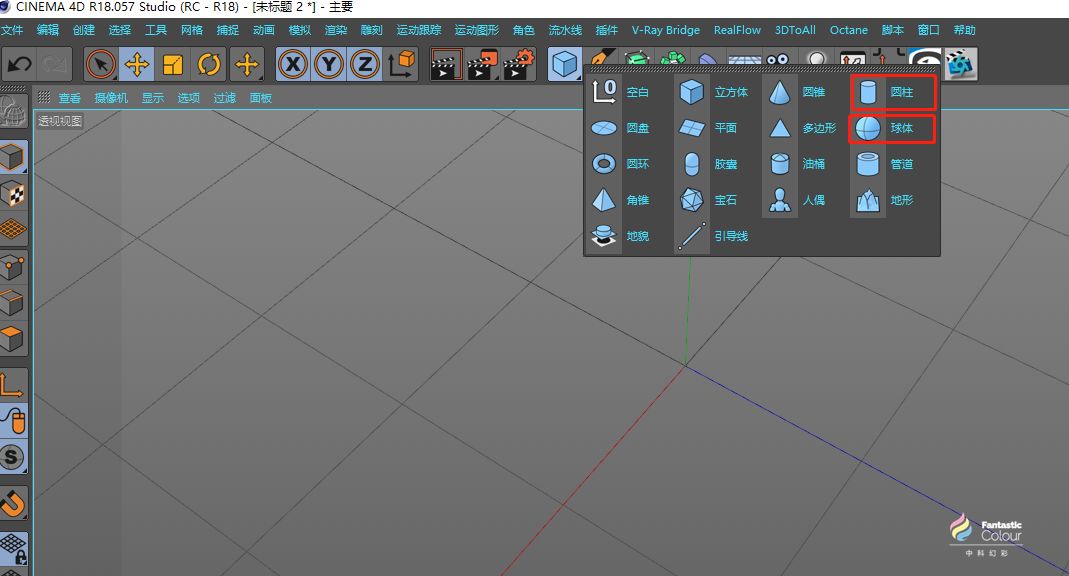Create a Landscape (地形) primitive

coord(884,200)
